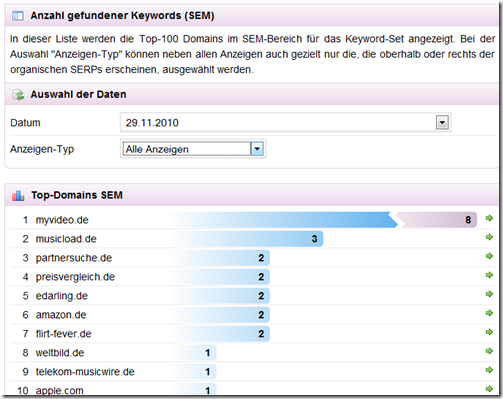503x399 pixels.
Task: Open the edarling.de domain entry
Action: pyautogui.click(x=62, y=296)
